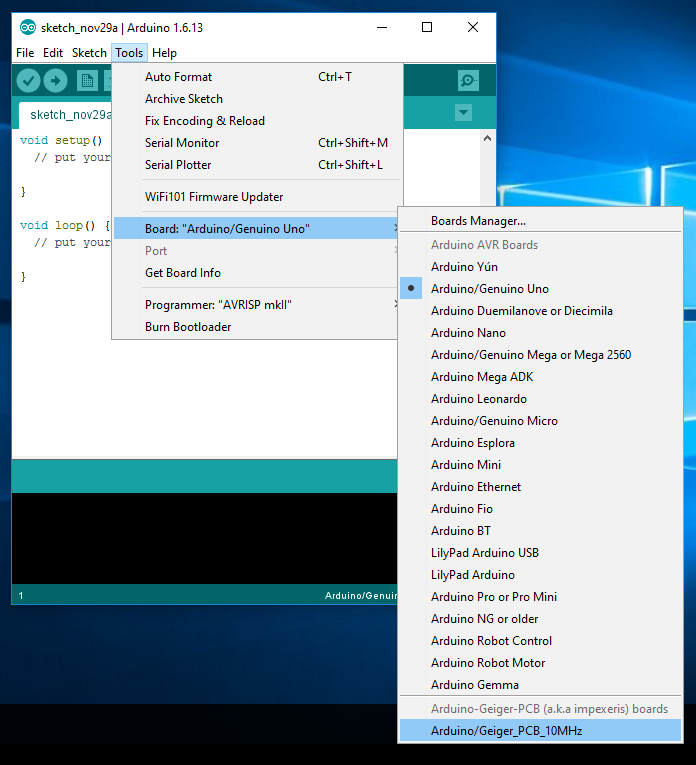
Task: Click the Upload arrow toolbar icon
Action: coord(56,81)
